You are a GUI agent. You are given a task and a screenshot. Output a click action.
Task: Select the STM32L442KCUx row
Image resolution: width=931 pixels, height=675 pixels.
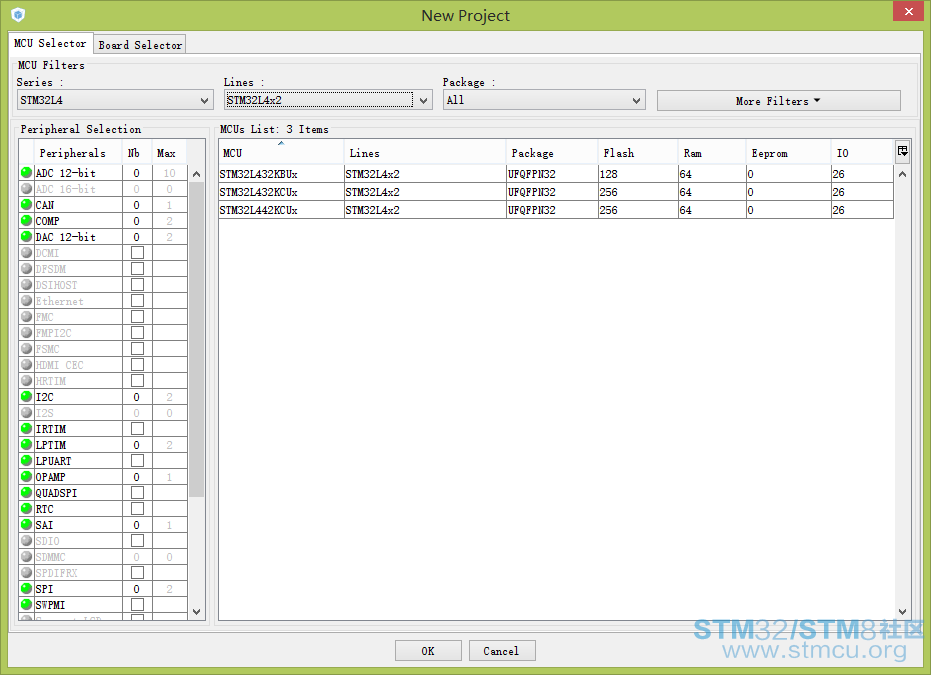pos(556,210)
